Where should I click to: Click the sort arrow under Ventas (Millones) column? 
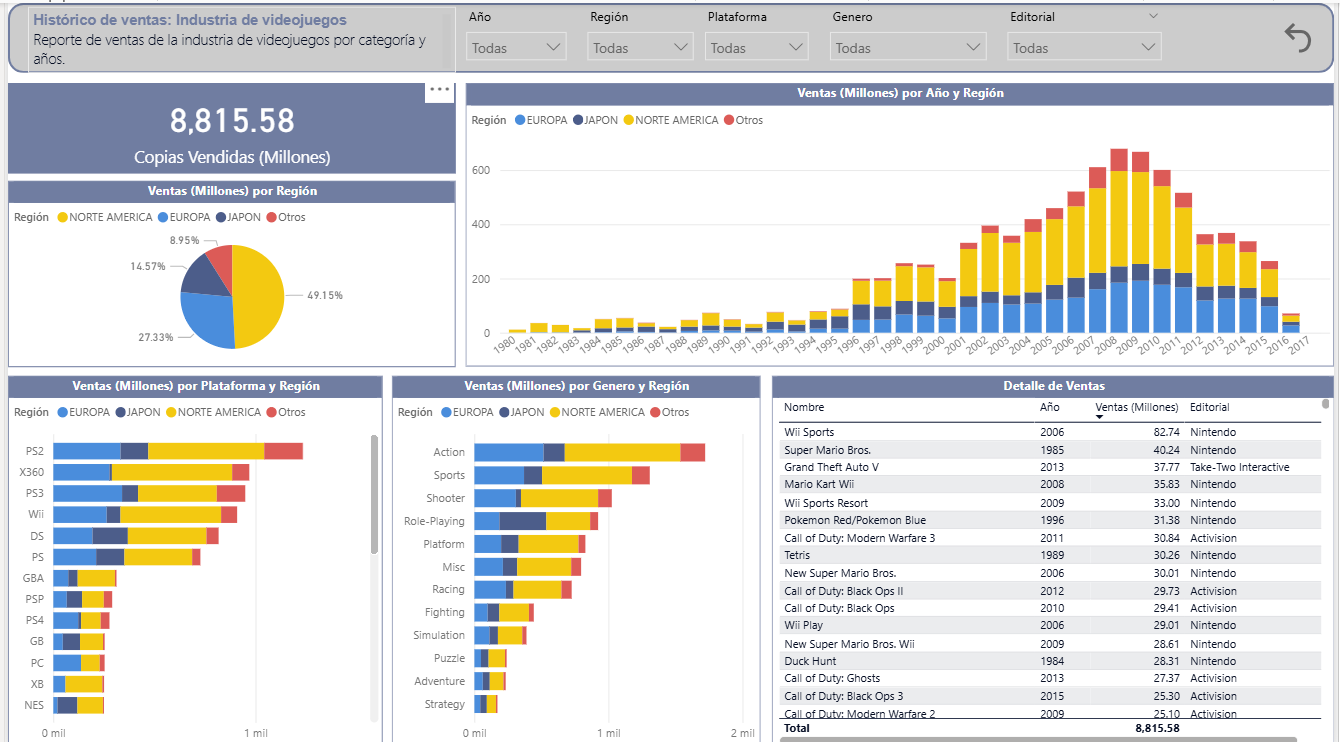tap(1099, 417)
